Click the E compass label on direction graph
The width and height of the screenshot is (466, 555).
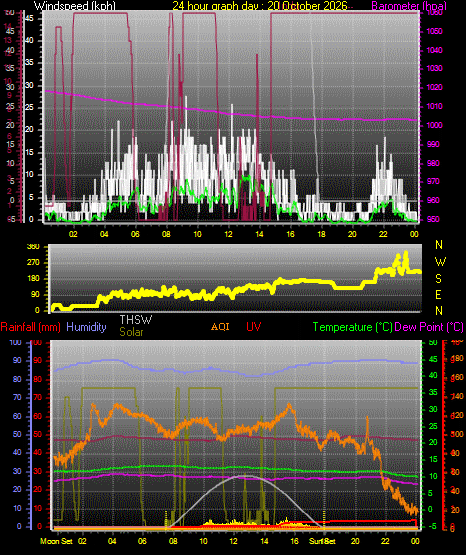438,294
